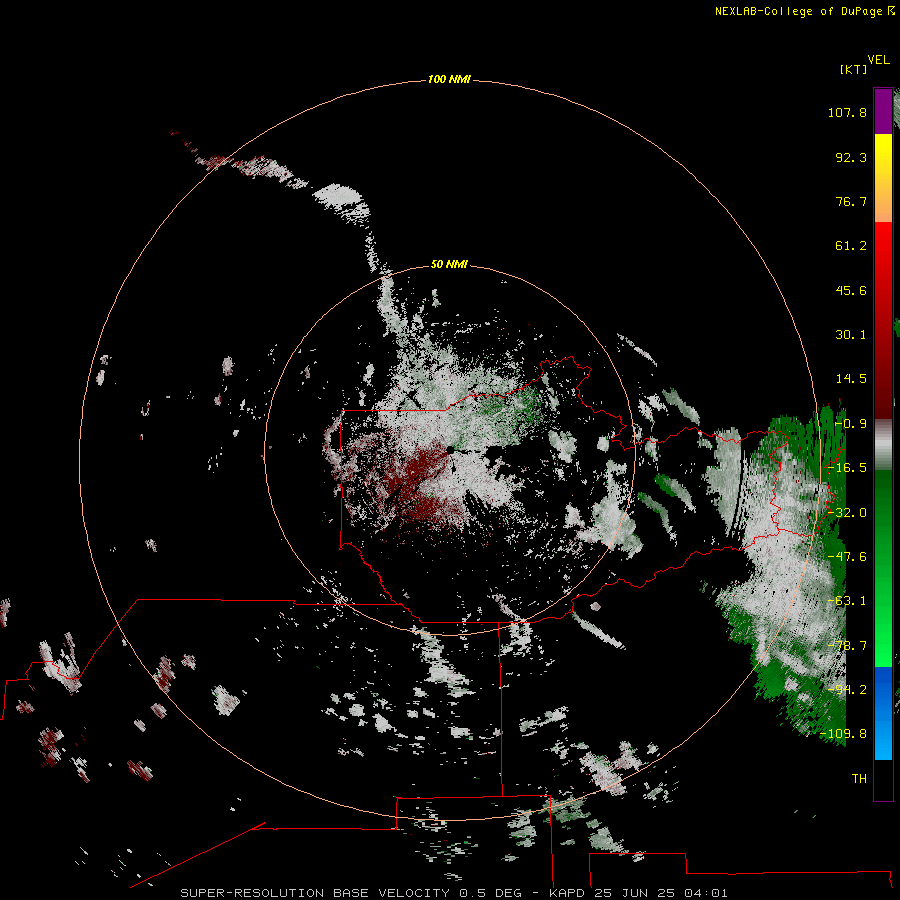Pick the green segment of the color bar
900x900 pixels.
coord(883,568)
